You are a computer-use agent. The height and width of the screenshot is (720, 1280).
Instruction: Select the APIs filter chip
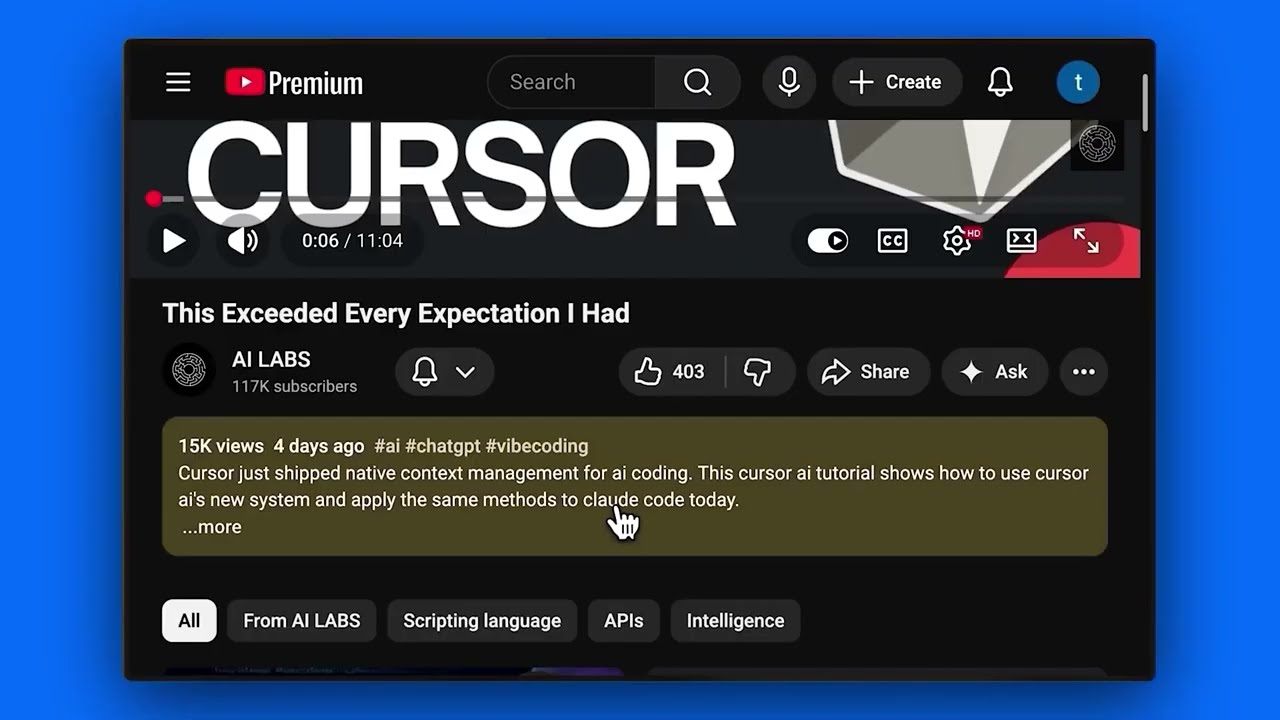tap(624, 621)
